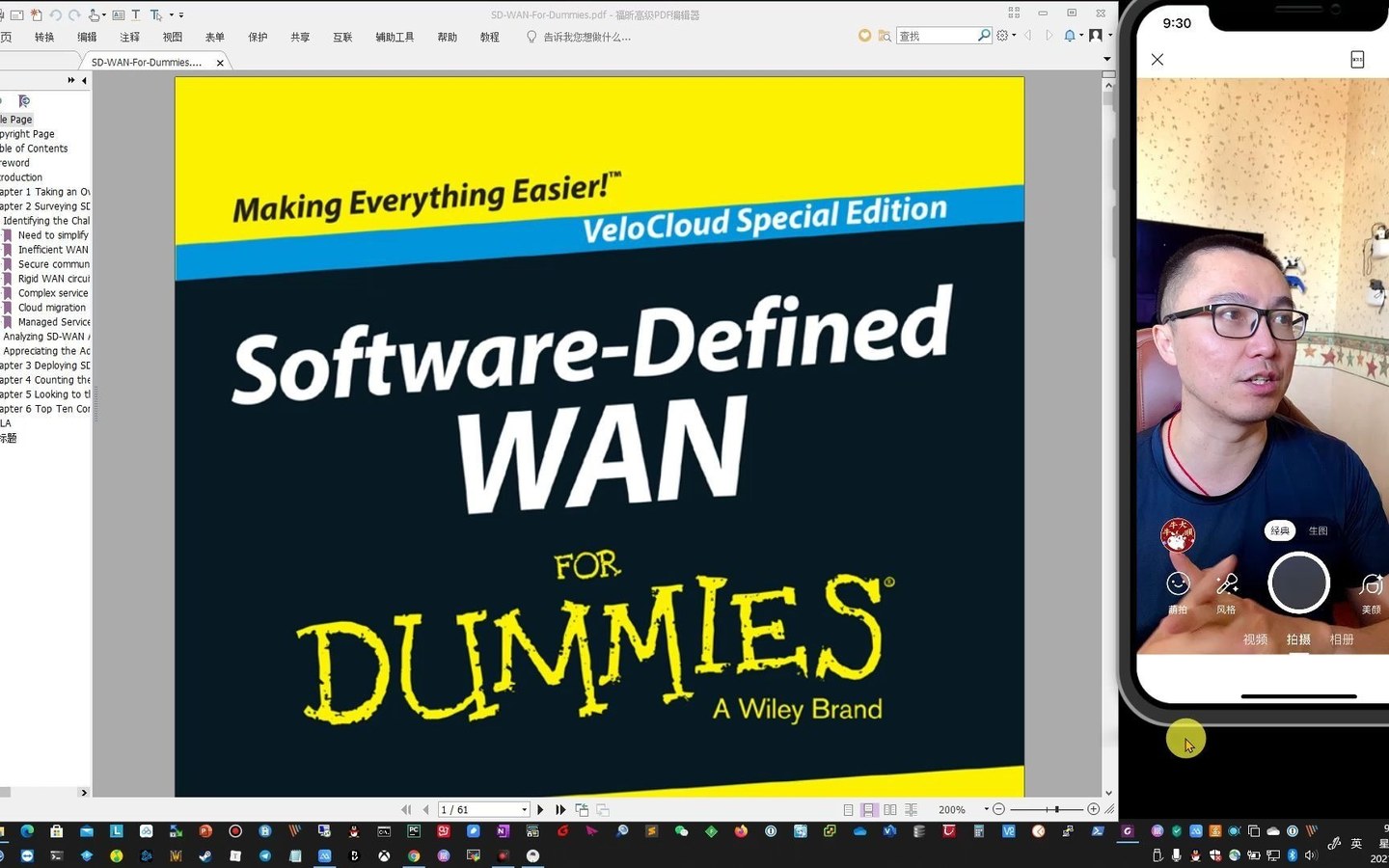Select facing two-page view mode
Viewport: 1389px width, 868px height.
(890, 810)
